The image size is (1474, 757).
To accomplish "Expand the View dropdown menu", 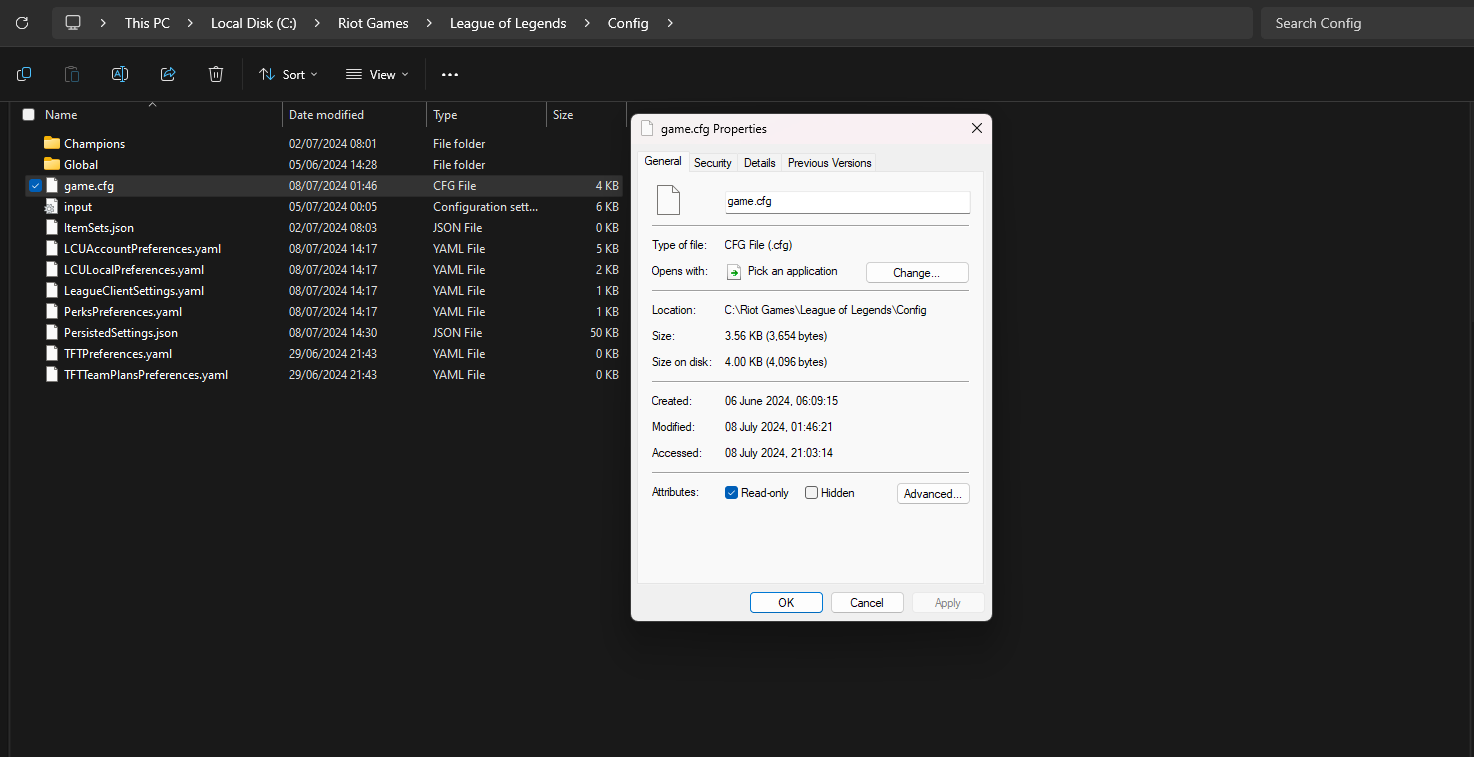I will tap(377, 75).
